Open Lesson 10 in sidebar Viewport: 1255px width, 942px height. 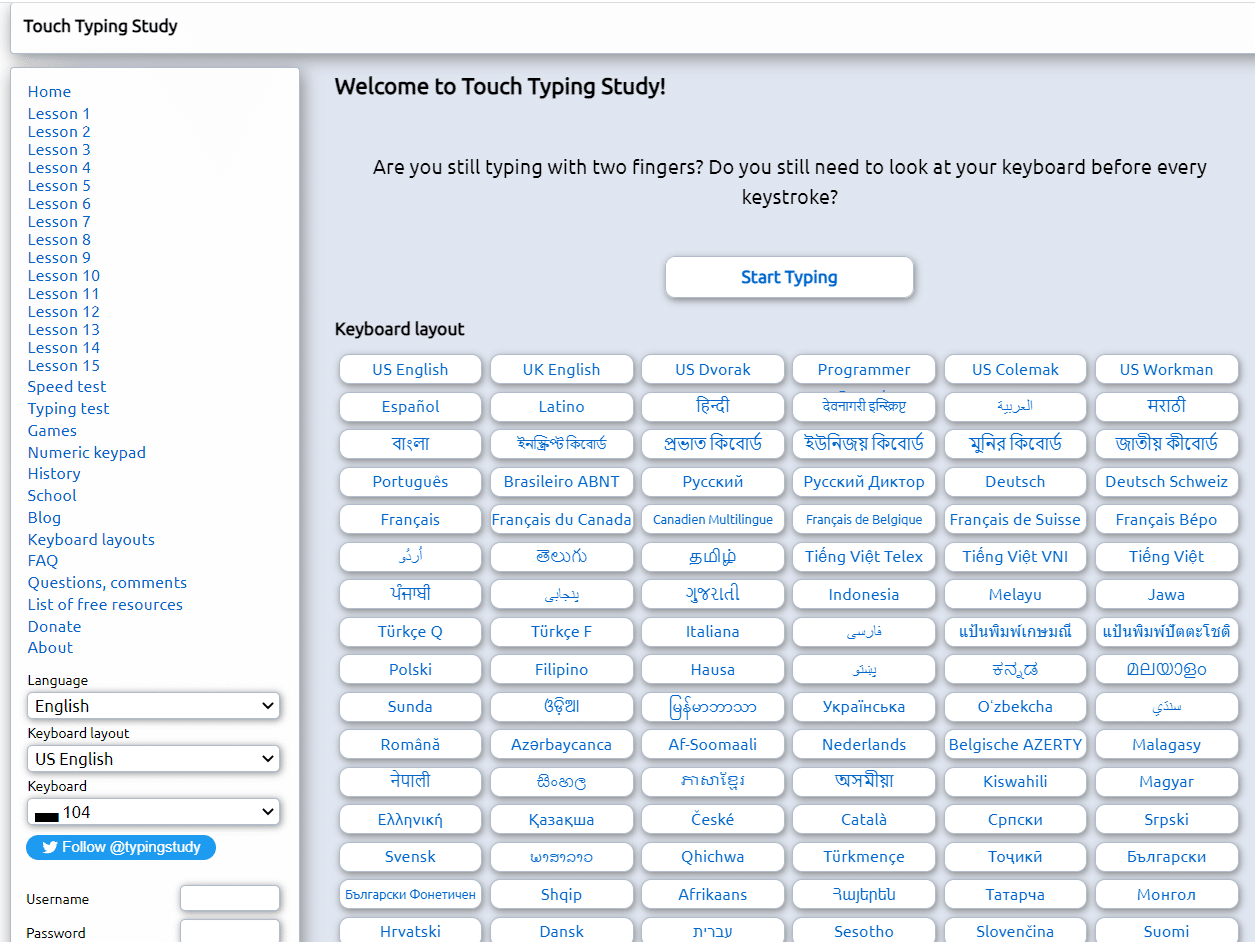[64, 276]
